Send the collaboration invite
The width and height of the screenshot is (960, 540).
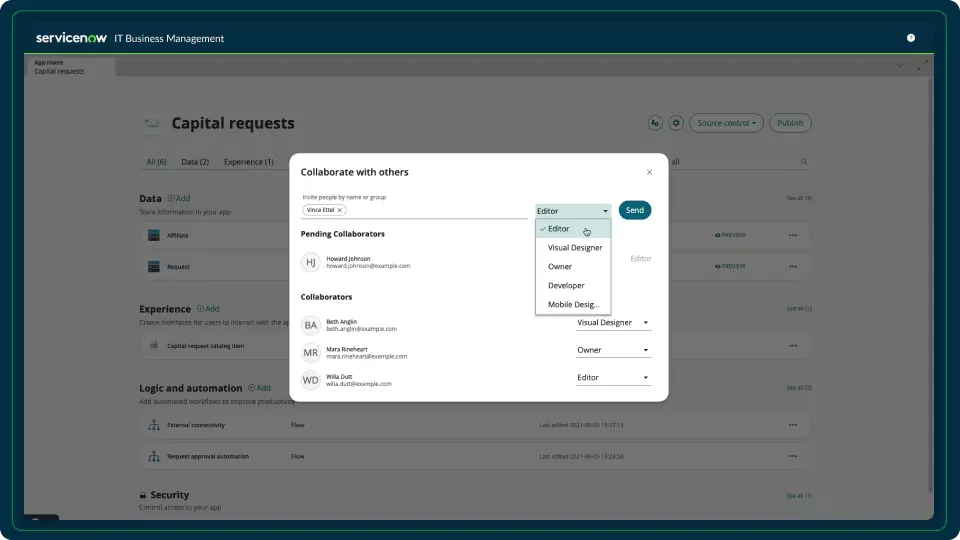click(635, 210)
